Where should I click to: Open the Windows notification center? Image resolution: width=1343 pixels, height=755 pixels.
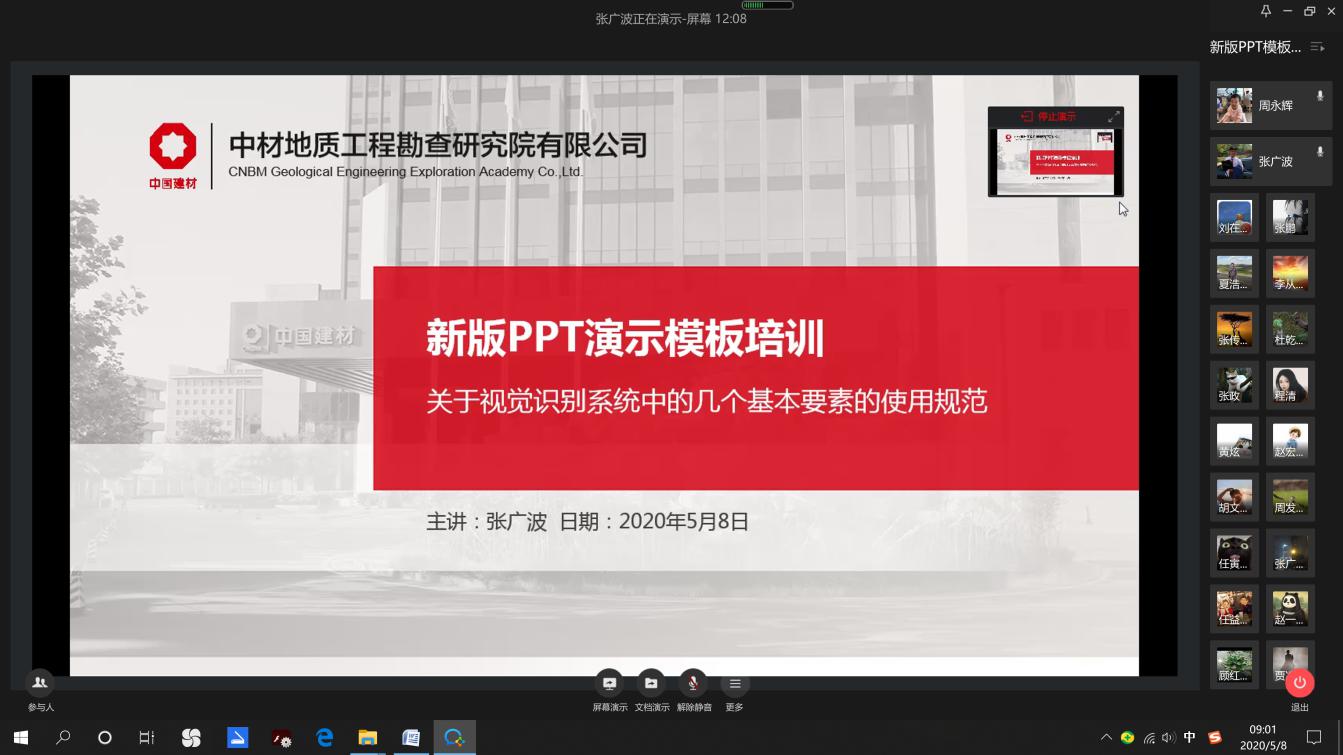pyautogui.click(x=1314, y=738)
